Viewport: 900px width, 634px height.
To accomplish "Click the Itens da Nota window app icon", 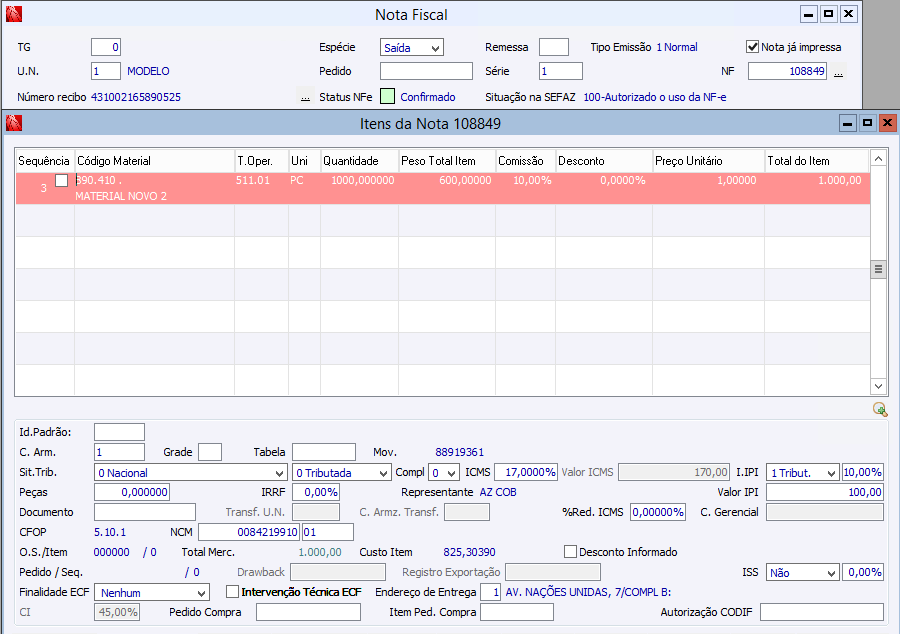I will [13, 123].
